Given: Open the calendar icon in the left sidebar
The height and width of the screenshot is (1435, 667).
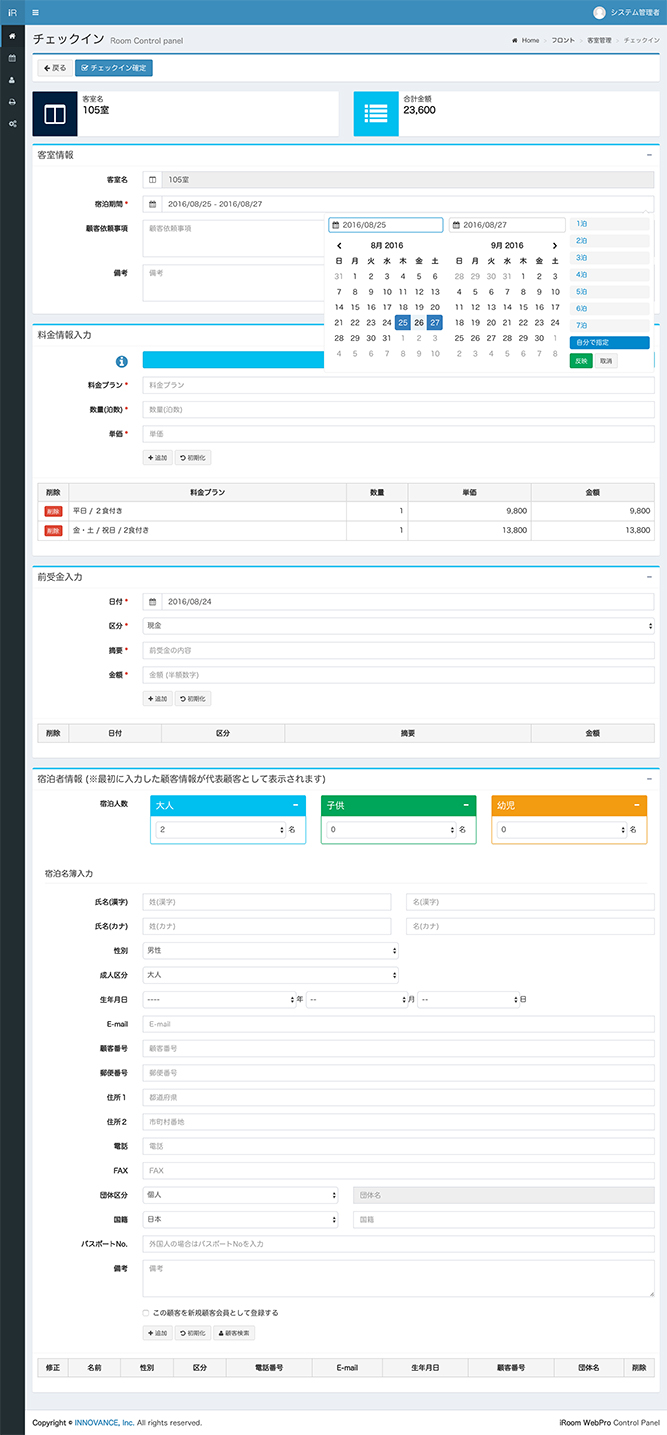Looking at the screenshot, I should pos(12,58).
